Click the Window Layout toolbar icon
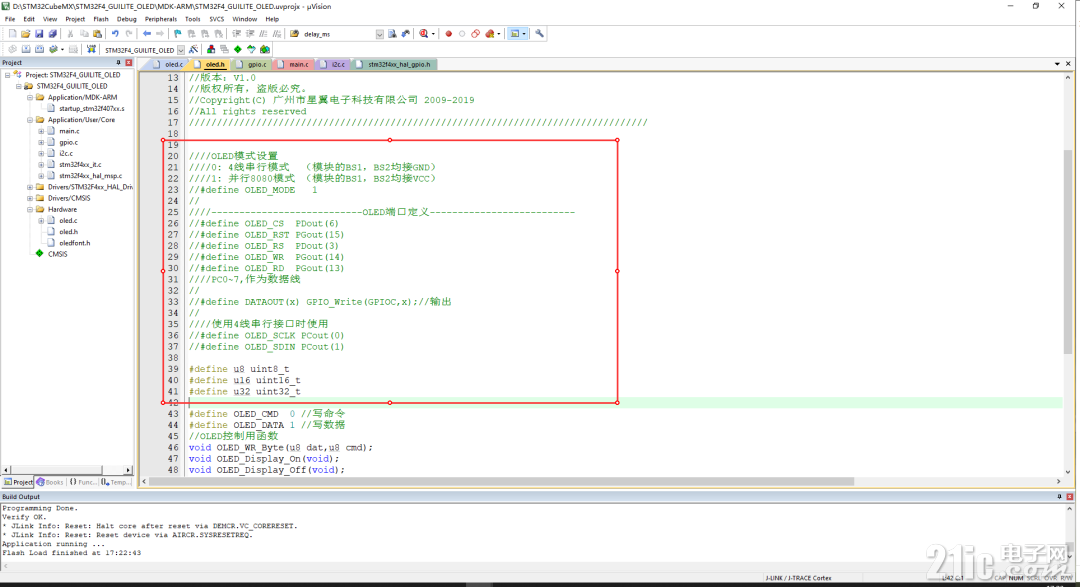 [x=514, y=34]
